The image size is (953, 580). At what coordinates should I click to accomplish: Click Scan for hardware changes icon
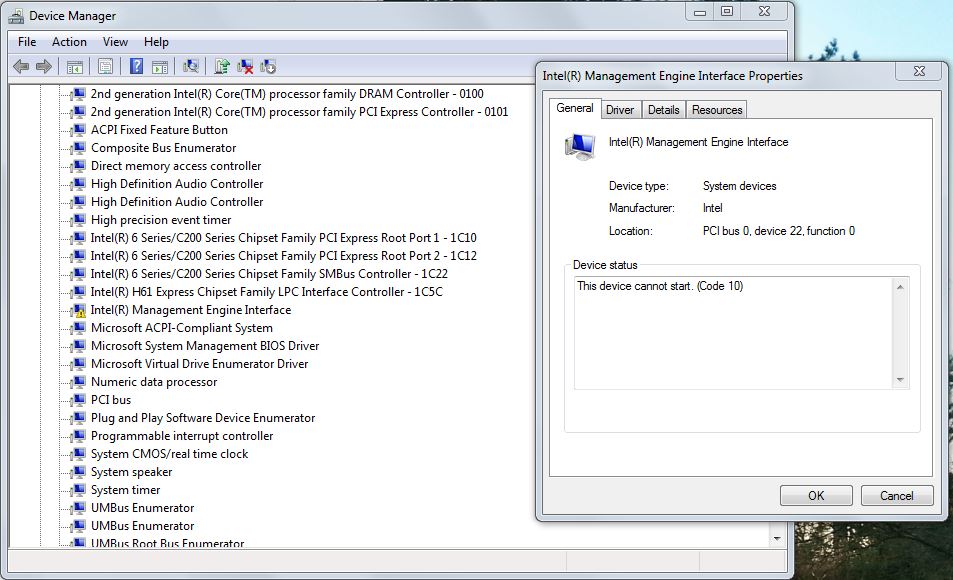191,67
